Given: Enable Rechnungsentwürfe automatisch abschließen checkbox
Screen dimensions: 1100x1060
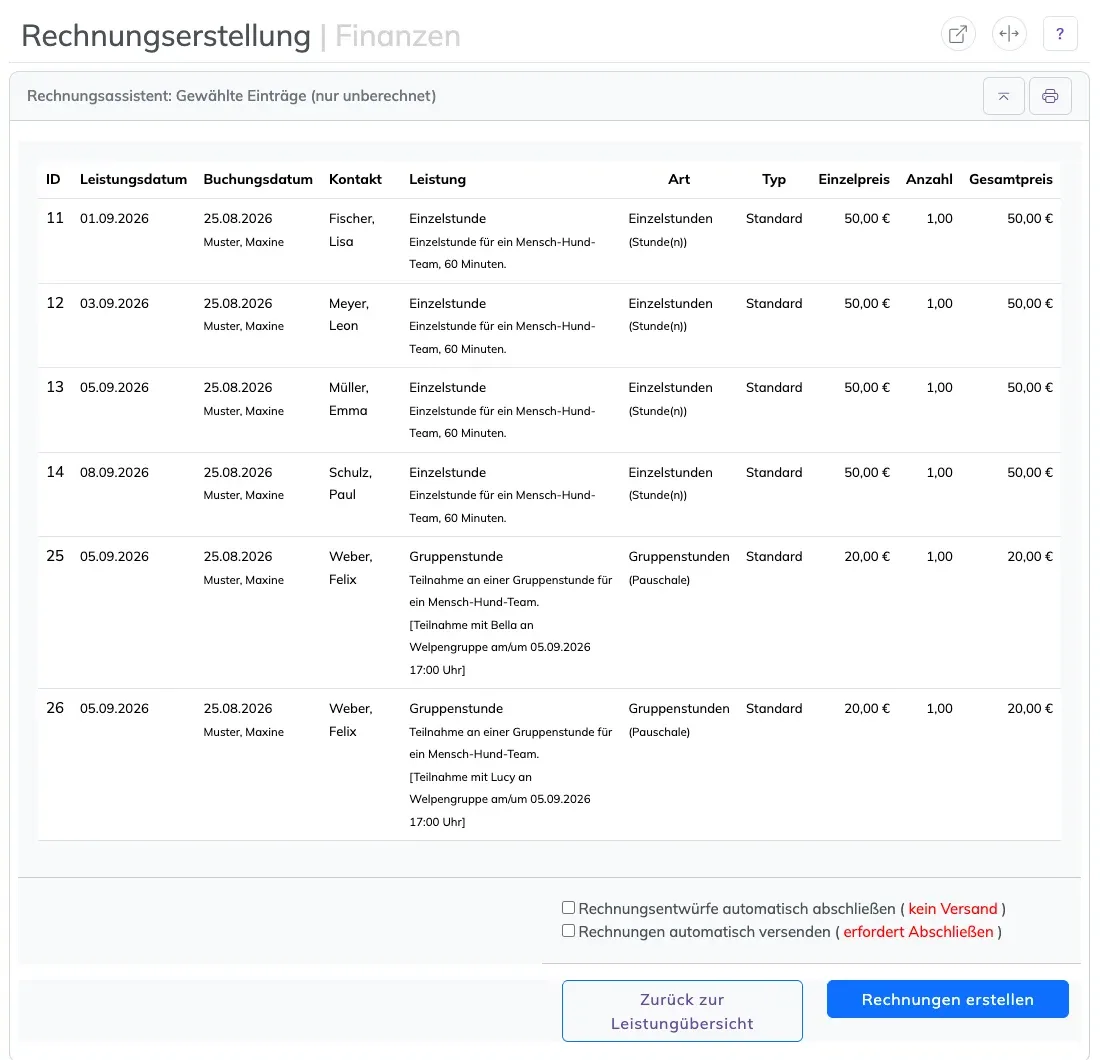Looking at the screenshot, I should click(568, 908).
